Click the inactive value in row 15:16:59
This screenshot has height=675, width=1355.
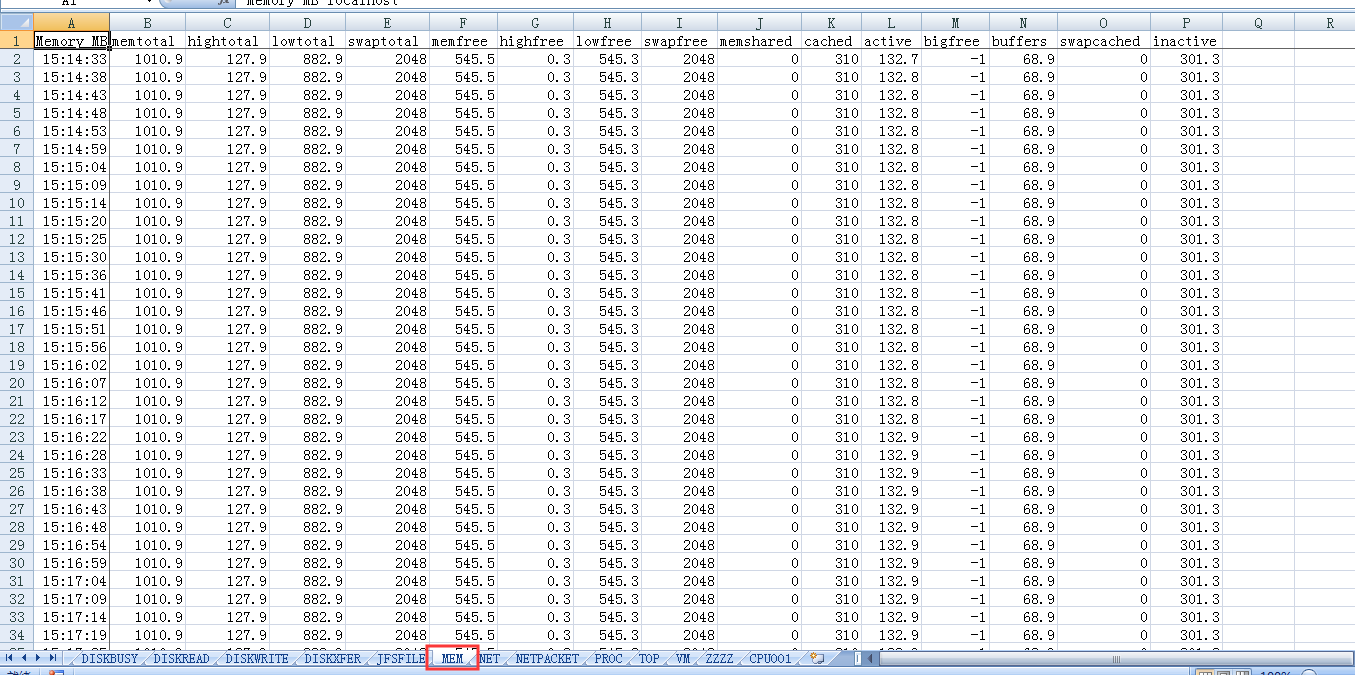pyautogui.click(x=1186, y=563)
